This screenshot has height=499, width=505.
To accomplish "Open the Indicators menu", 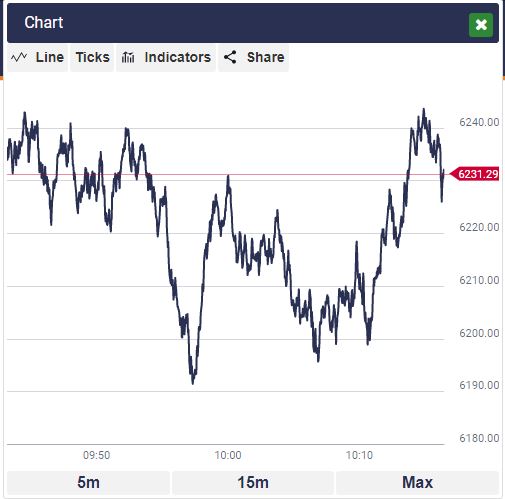I will [x=166, y=57].
